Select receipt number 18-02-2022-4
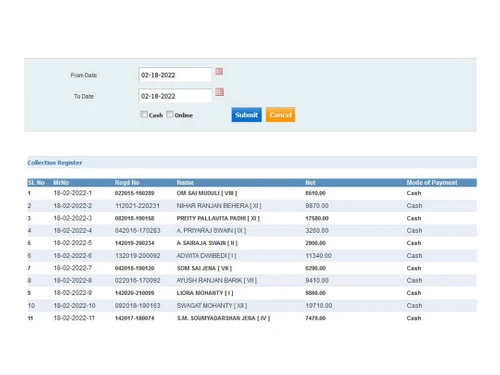This screenshot has height=375, width=500. [73, 230]
